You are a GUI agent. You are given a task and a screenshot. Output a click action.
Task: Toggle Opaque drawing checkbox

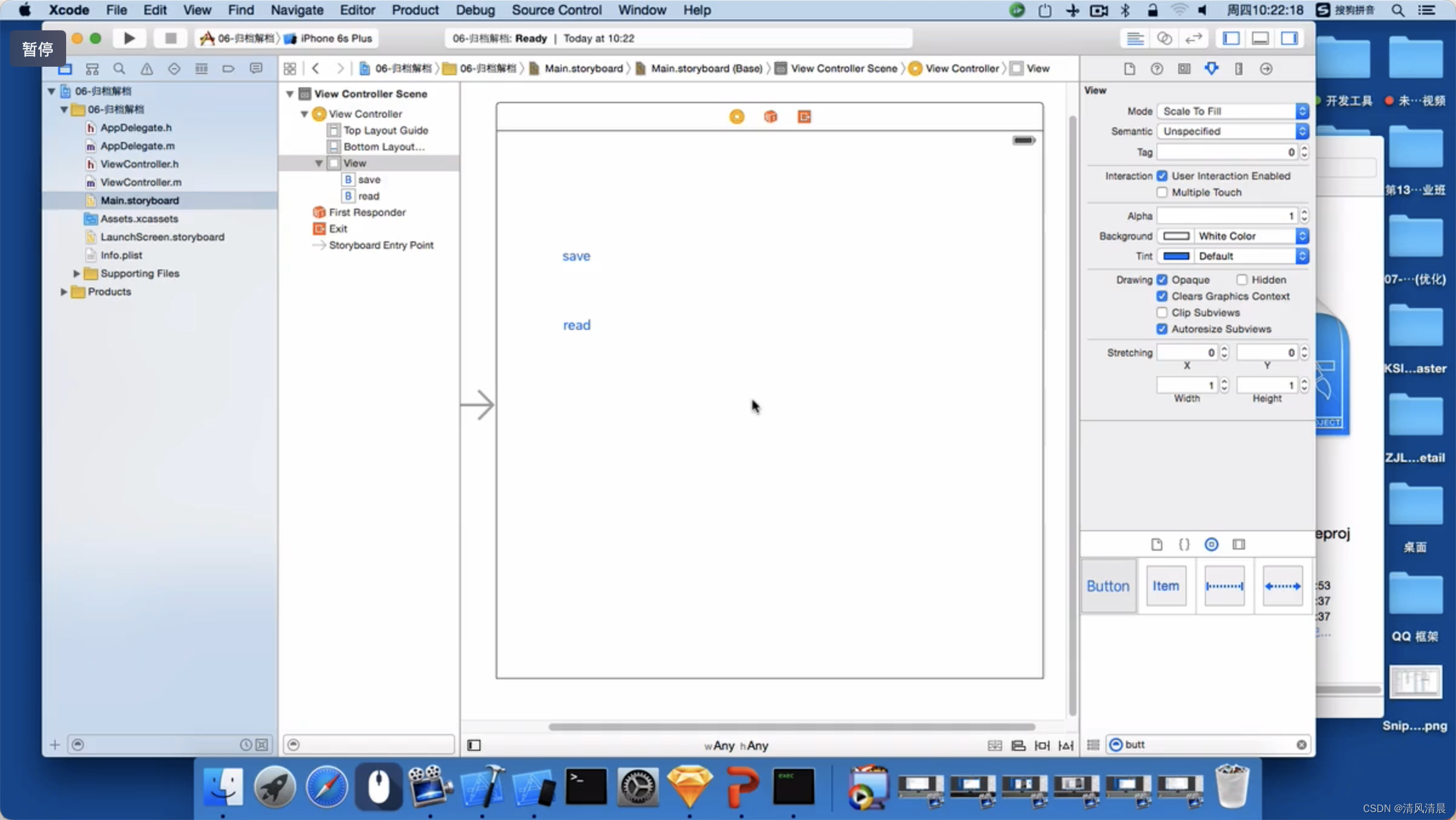[1162, 279]
